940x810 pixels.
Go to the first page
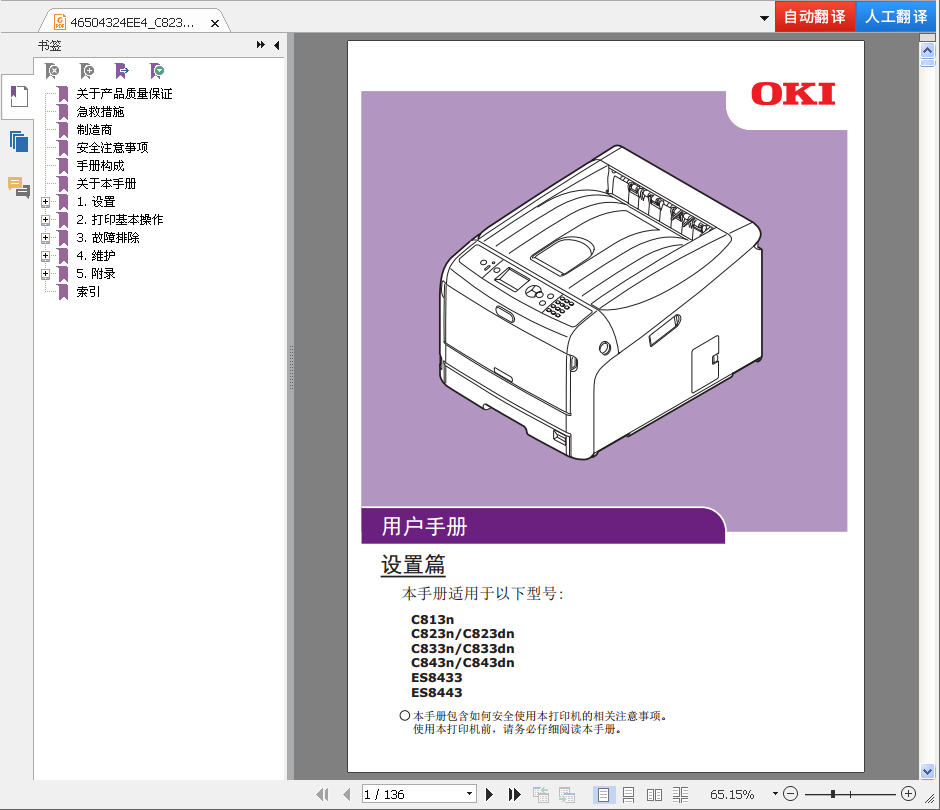[x=323, y=794]
